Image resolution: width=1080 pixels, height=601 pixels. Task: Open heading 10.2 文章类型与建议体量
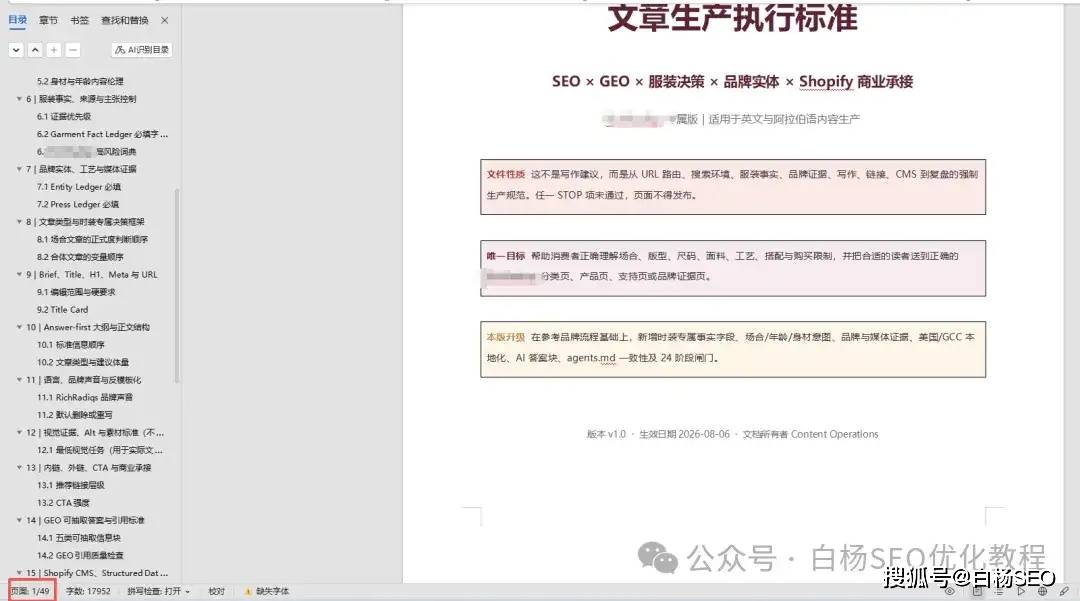point(83,362)
